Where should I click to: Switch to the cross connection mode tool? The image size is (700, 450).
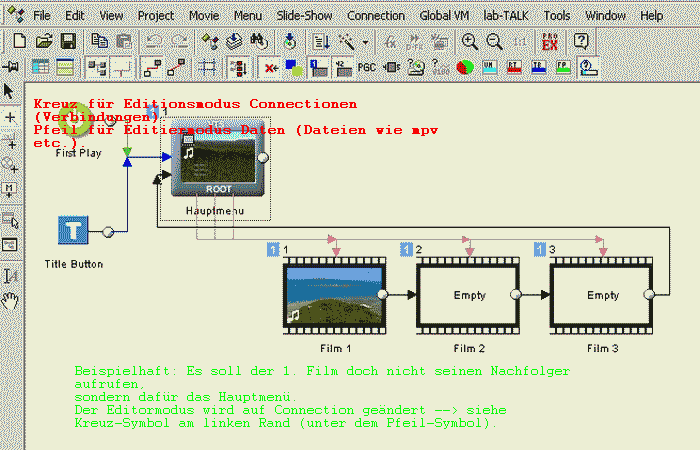[x=10, y=118]
